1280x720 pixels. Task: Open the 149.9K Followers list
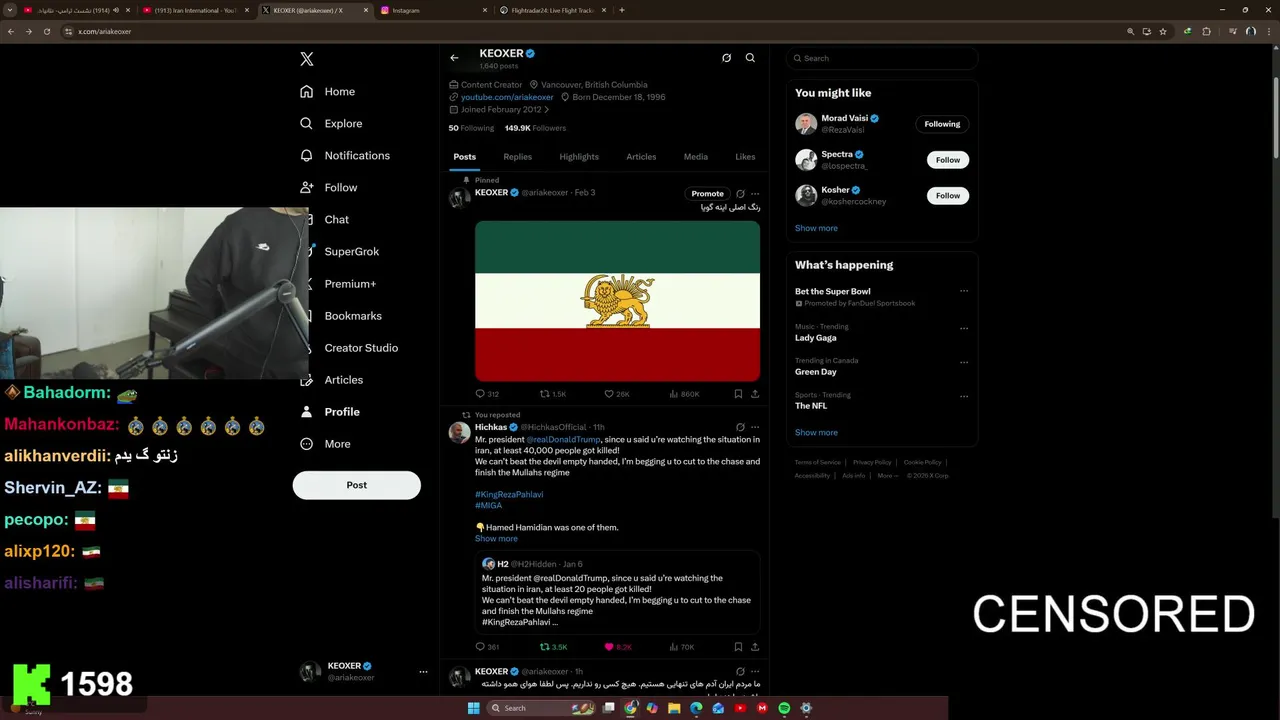pyautogui.click(x=535, y=128)
